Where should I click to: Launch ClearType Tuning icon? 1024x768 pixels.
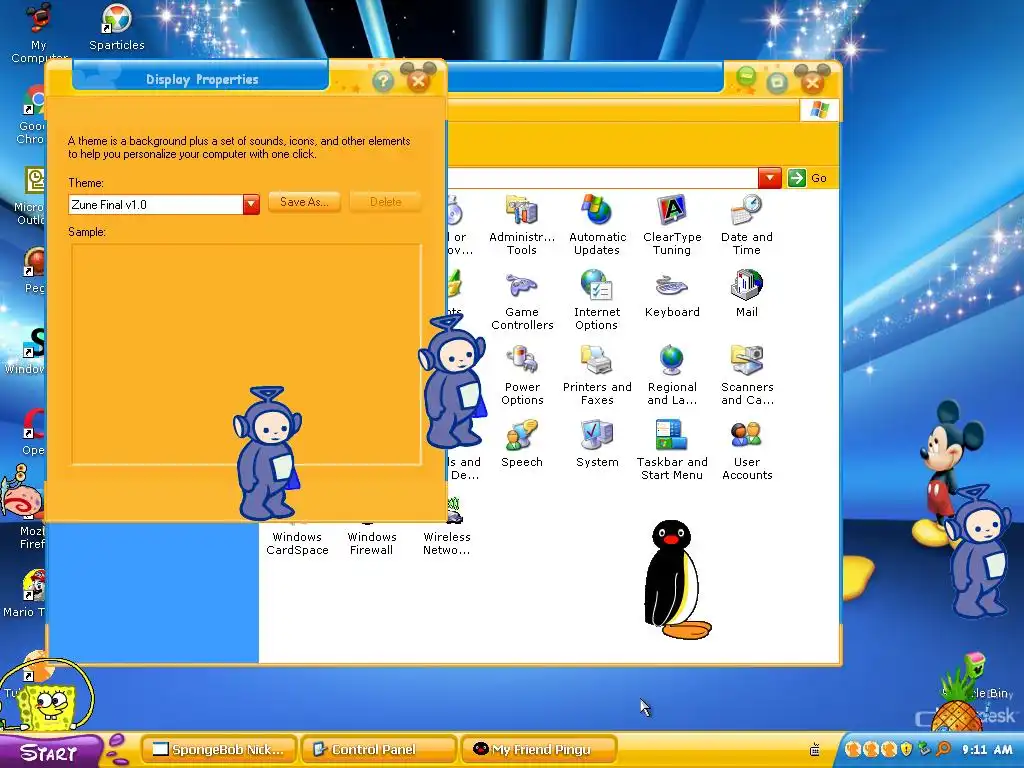point(672,225)
